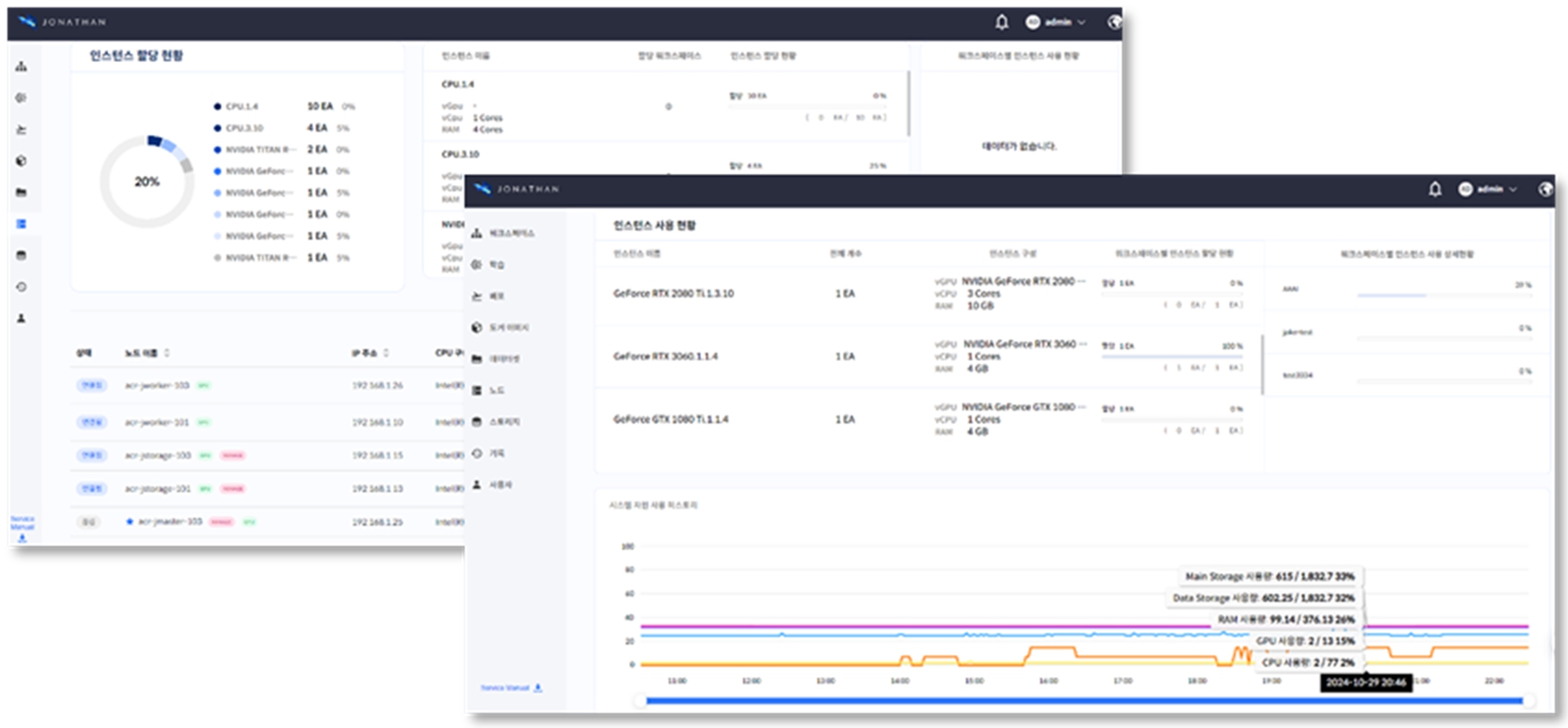Click the IP address '192.168.1.25'
Viewport: 1568px width, 728px height.
377,522
